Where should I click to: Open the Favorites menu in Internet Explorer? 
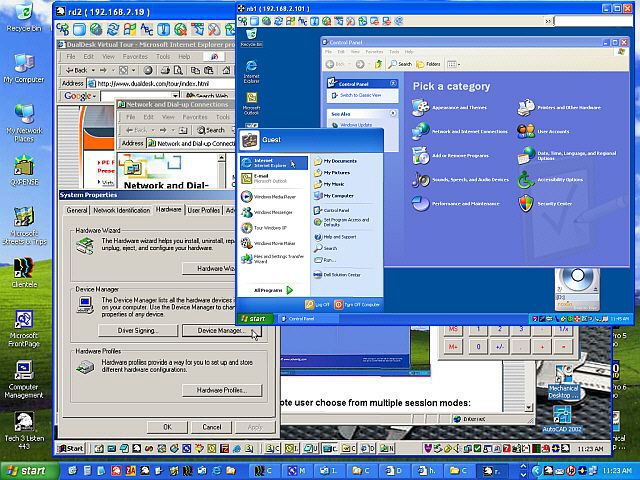click(x=133, y=57)
